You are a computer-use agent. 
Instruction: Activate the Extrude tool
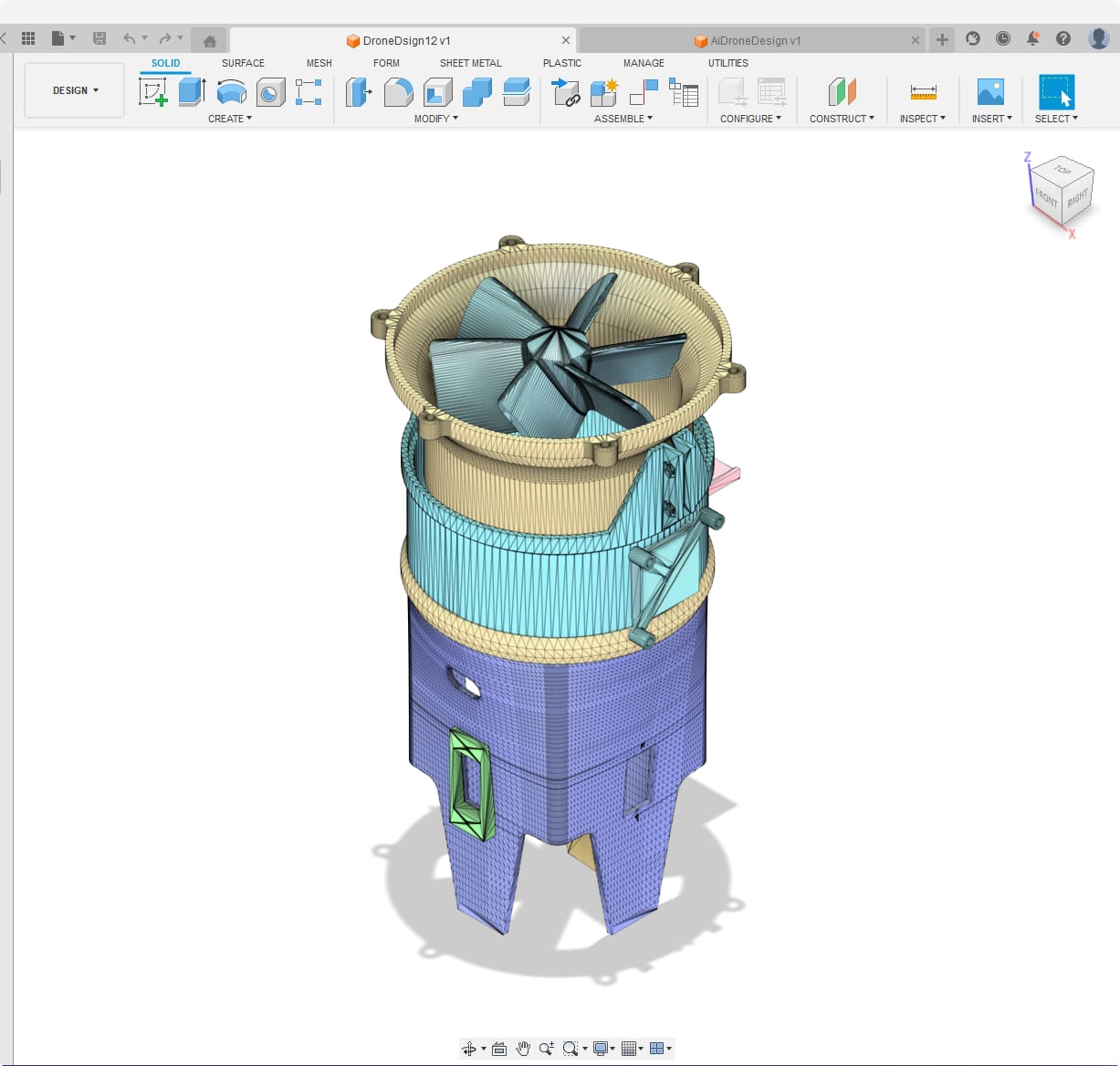pyautogui.click(x=192, y=91)
